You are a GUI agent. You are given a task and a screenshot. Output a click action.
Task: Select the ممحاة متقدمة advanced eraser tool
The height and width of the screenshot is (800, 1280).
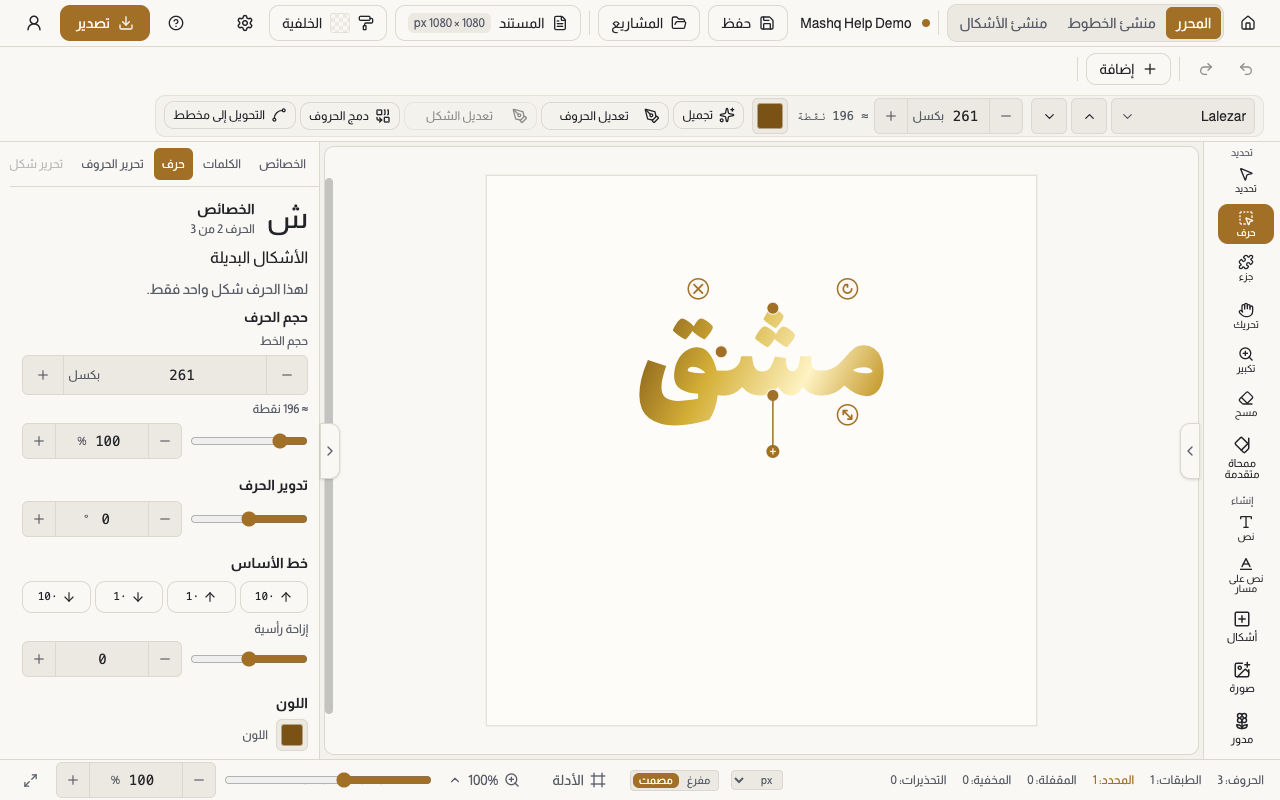point(1242,457)
